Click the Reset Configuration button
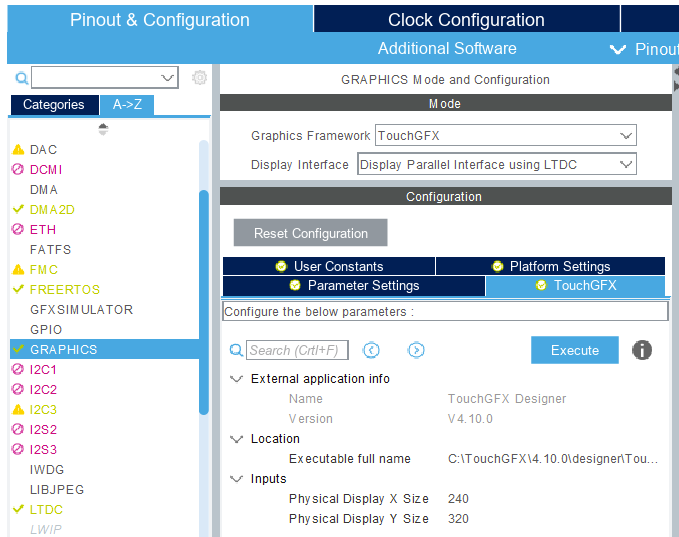Screen dimensions: 679x537 (x=310, y=233)
